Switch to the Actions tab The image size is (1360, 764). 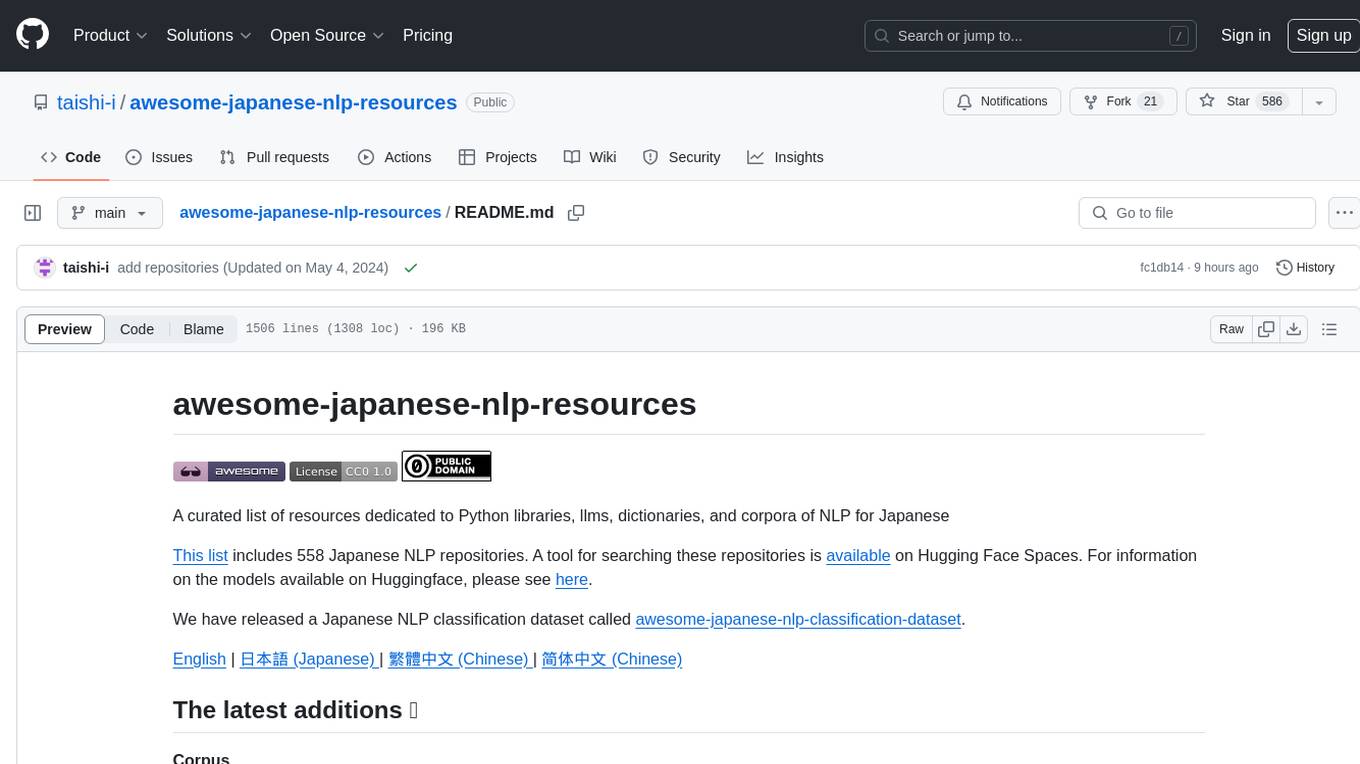click(x=394, y=157)
